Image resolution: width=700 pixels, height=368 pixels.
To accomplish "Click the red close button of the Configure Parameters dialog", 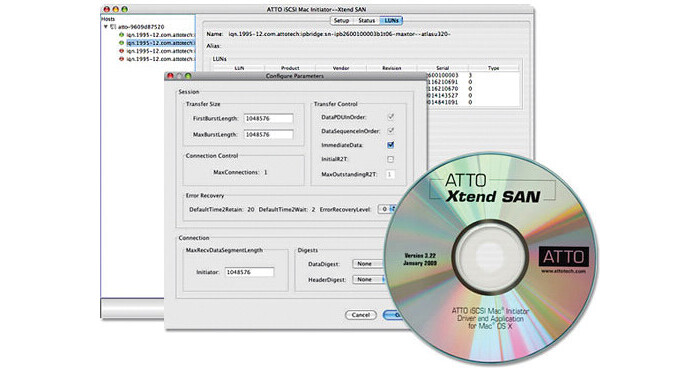I will tap(170, 76).
